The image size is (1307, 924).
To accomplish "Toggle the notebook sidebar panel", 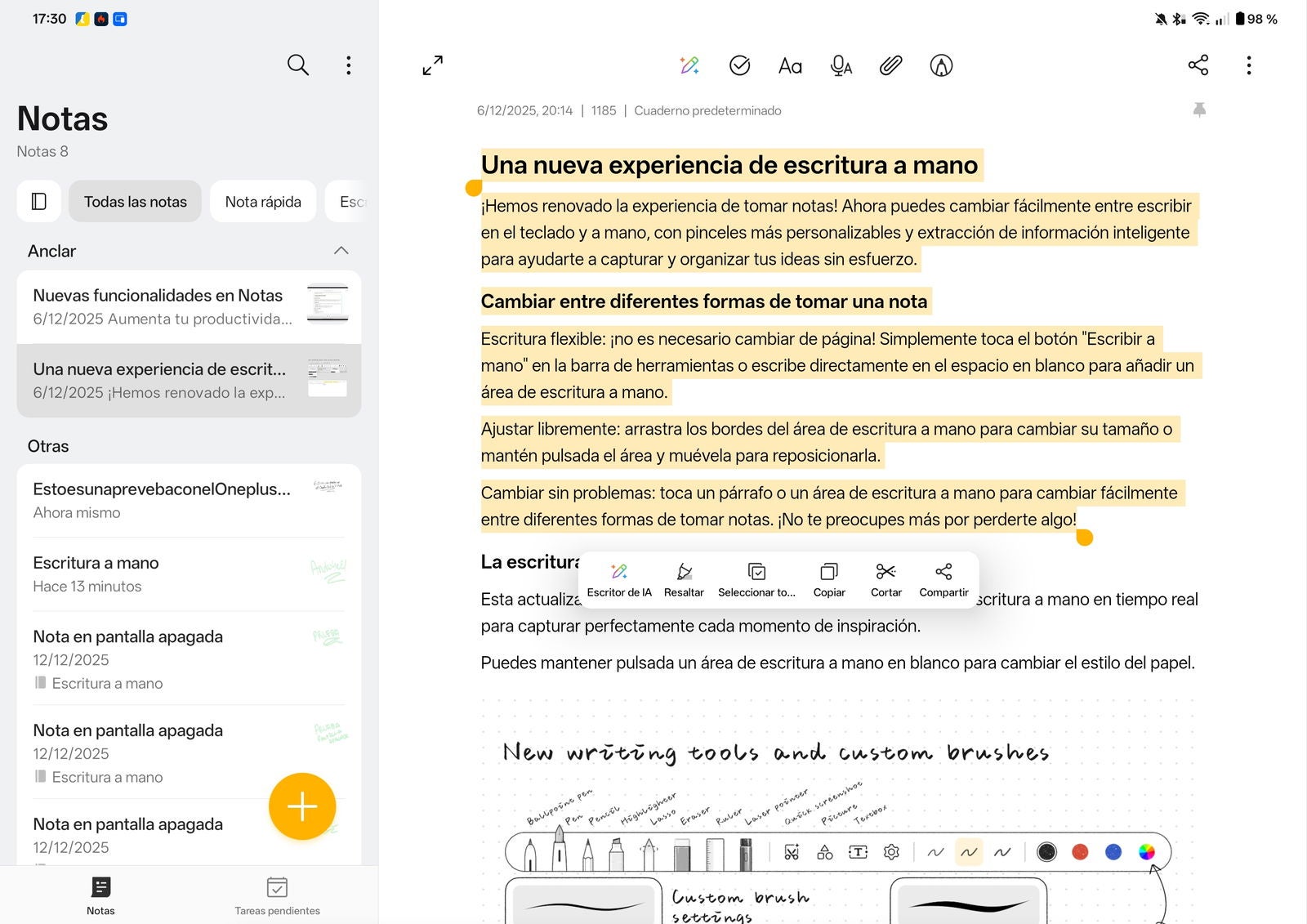I will coord(38,201).
